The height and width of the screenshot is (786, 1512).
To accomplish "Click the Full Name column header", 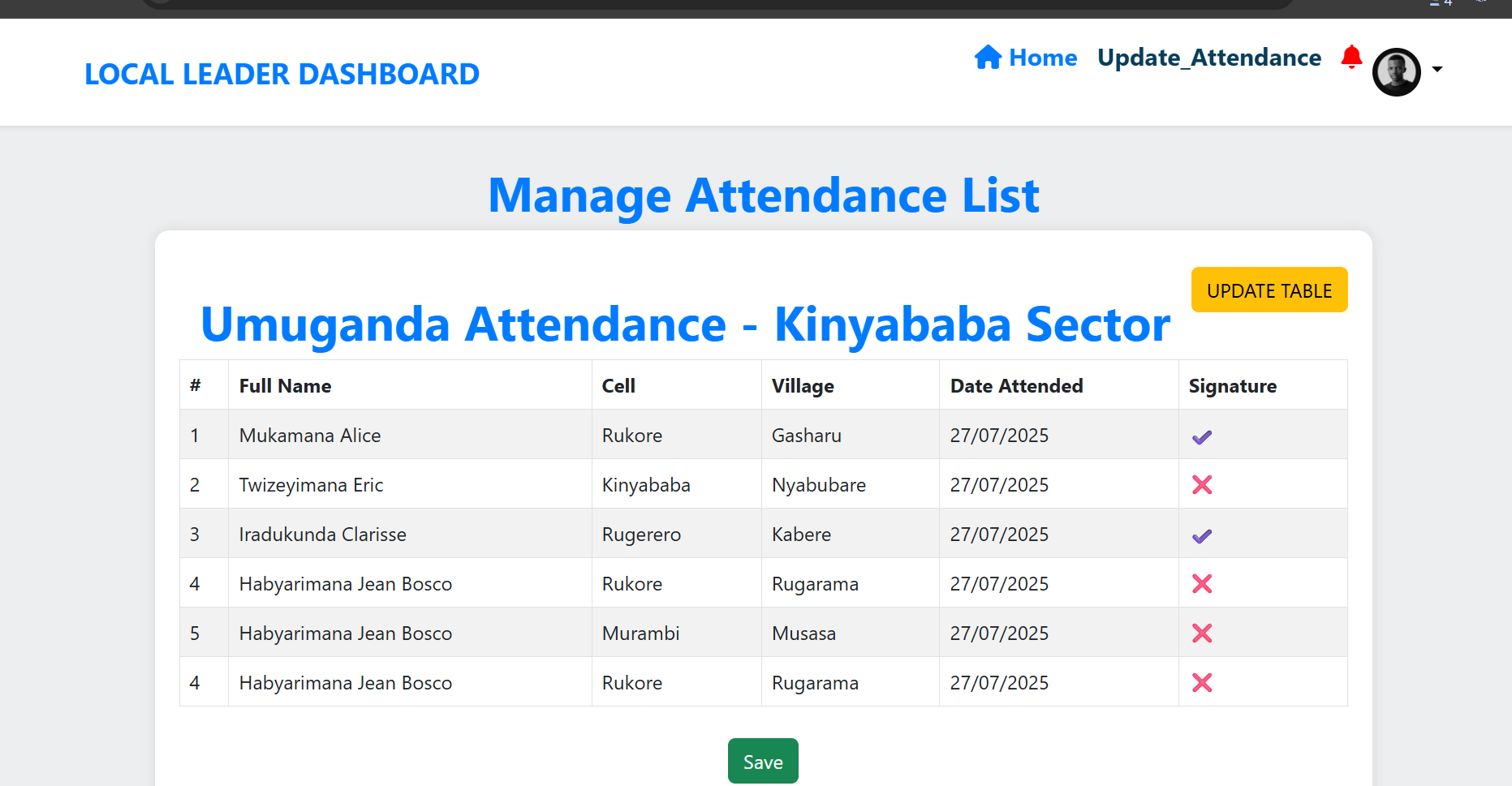I will coord(285,386).
